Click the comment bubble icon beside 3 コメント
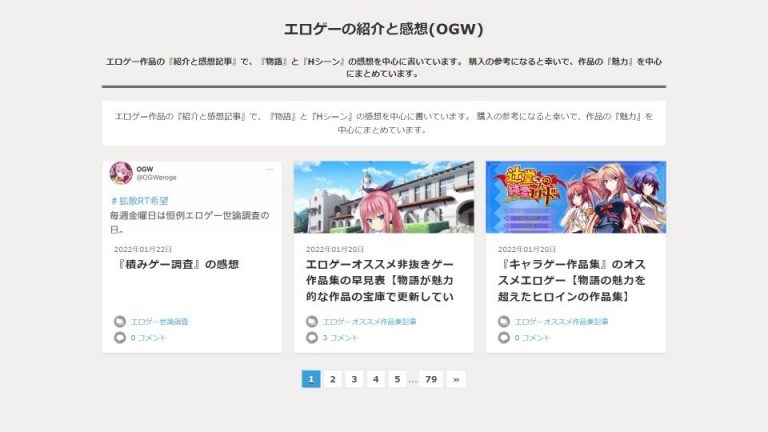The height and width of the screenshot is (432, 768). click(x=312, y=338)
